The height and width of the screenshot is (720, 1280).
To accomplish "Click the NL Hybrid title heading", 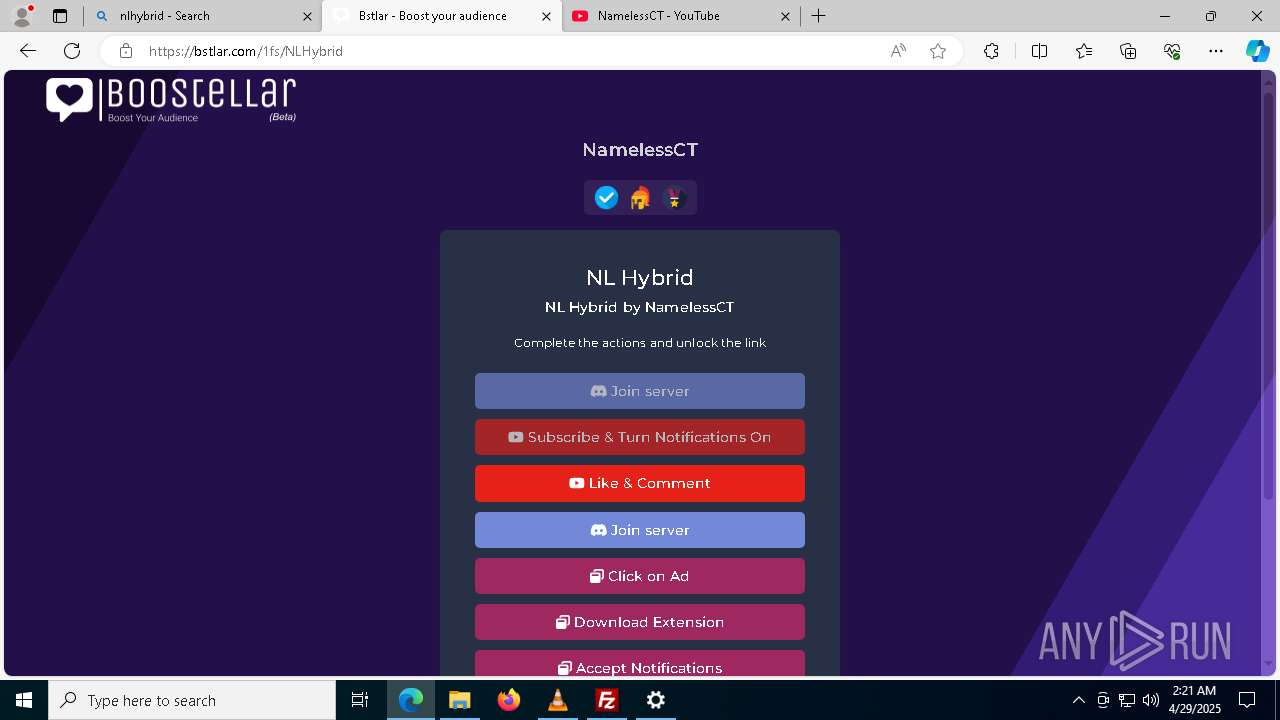I will pyautogui.click(x=640, y=277).
